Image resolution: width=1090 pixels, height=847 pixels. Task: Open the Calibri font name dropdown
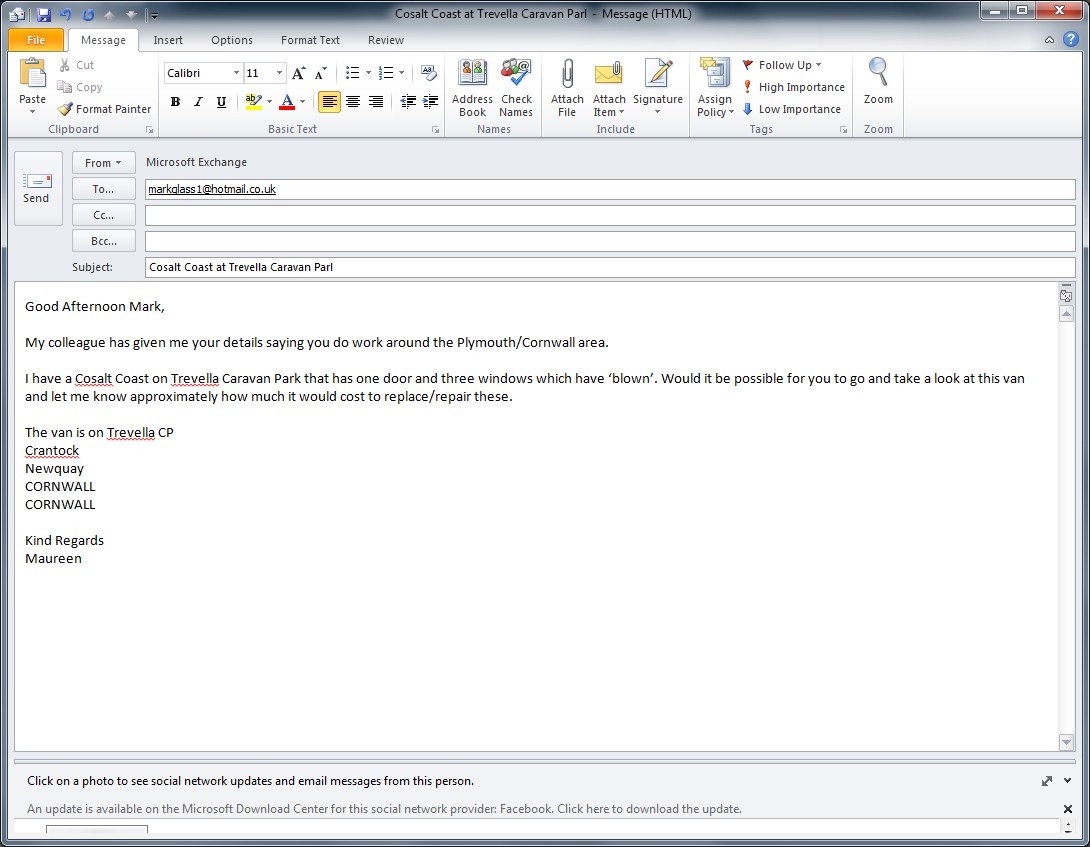tap(236, 73)
